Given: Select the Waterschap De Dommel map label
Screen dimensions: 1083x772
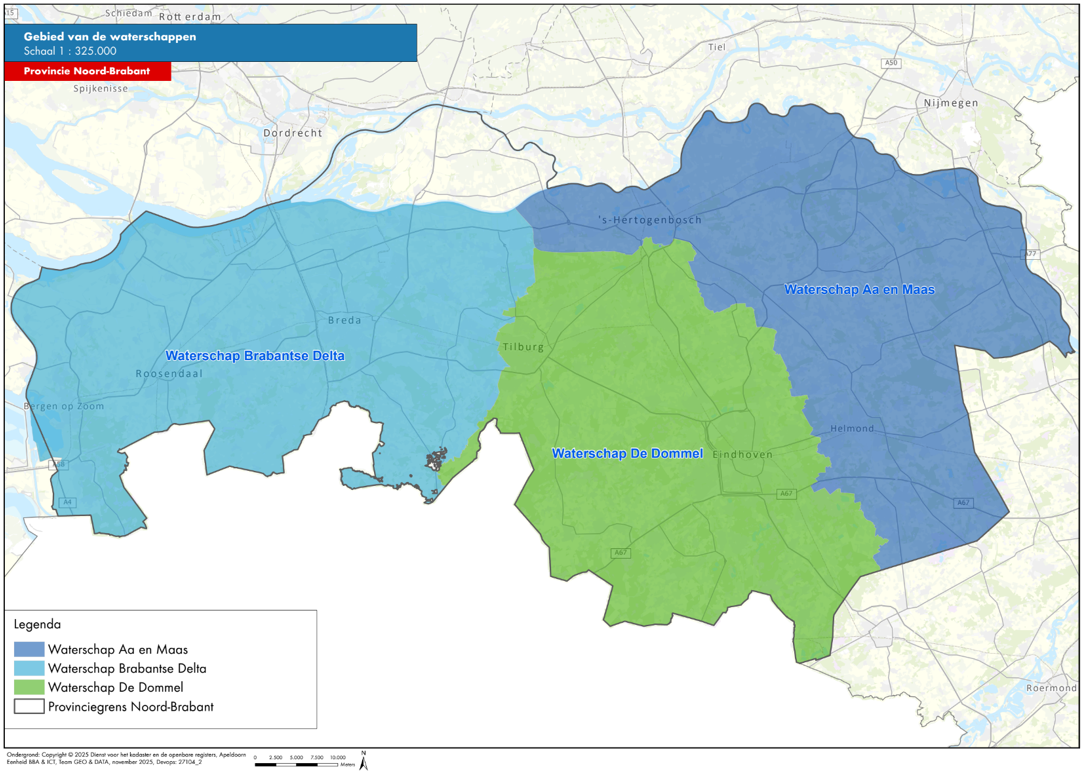Looking at the screenshot, I should click(628, 453).
